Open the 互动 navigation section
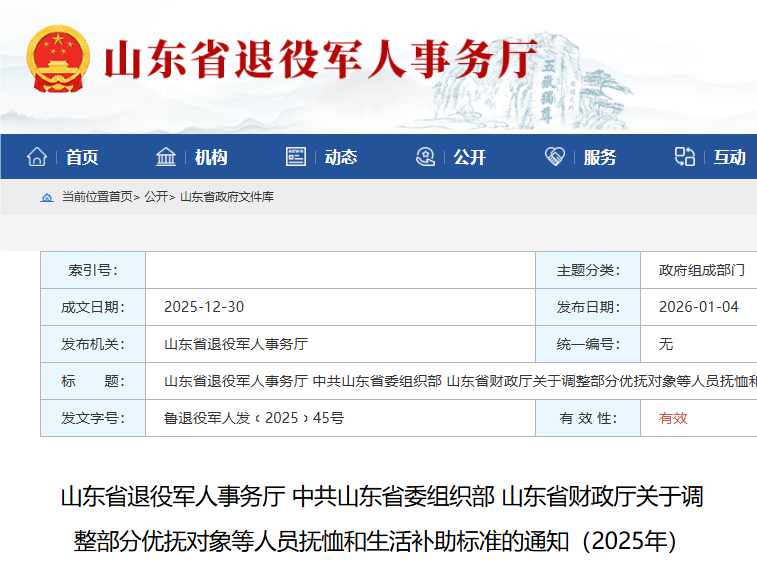Viewport: 757px width, 579px height. click(x=729, y=157)
